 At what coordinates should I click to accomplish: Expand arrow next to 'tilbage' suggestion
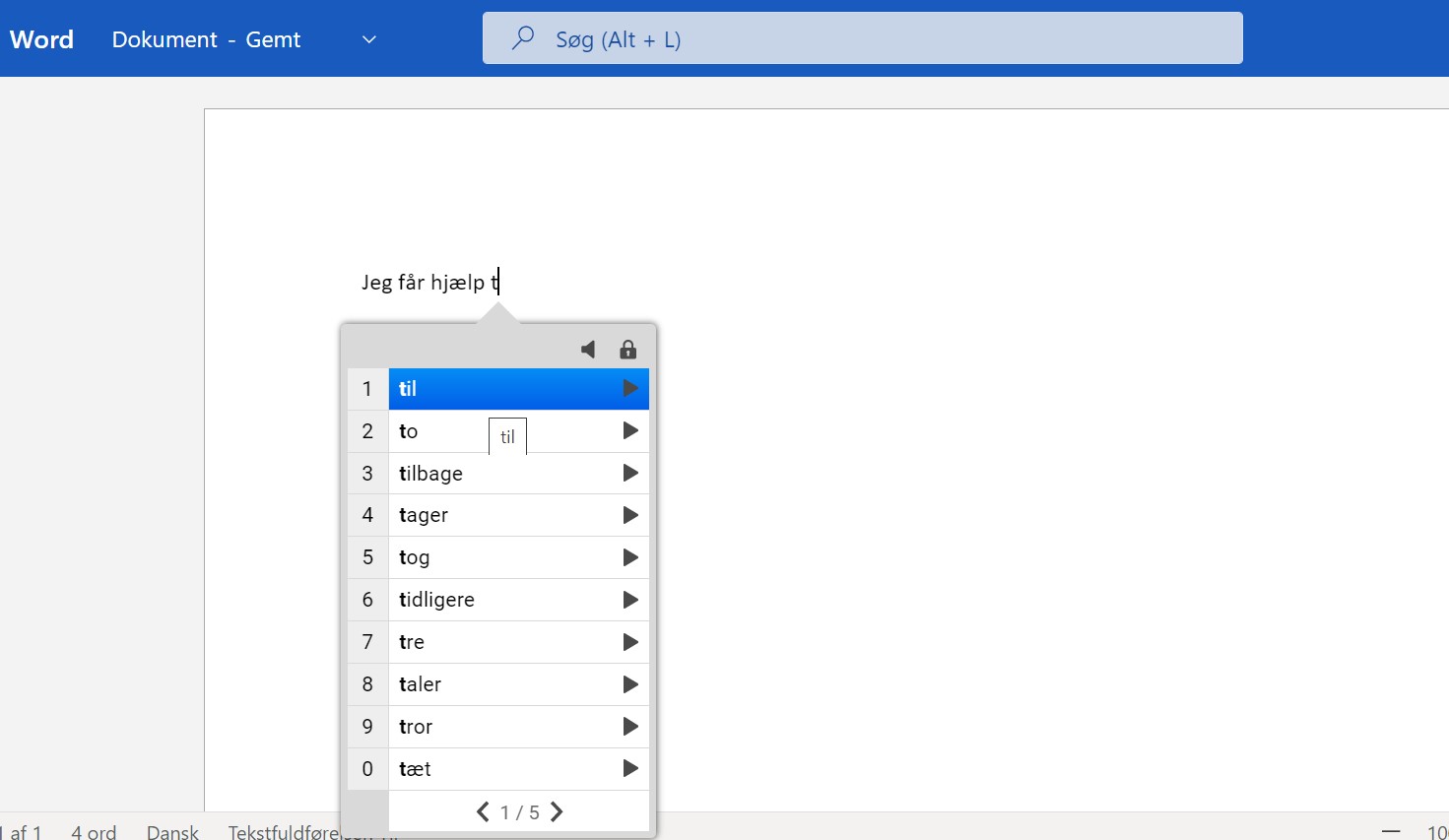click(630, 473)
